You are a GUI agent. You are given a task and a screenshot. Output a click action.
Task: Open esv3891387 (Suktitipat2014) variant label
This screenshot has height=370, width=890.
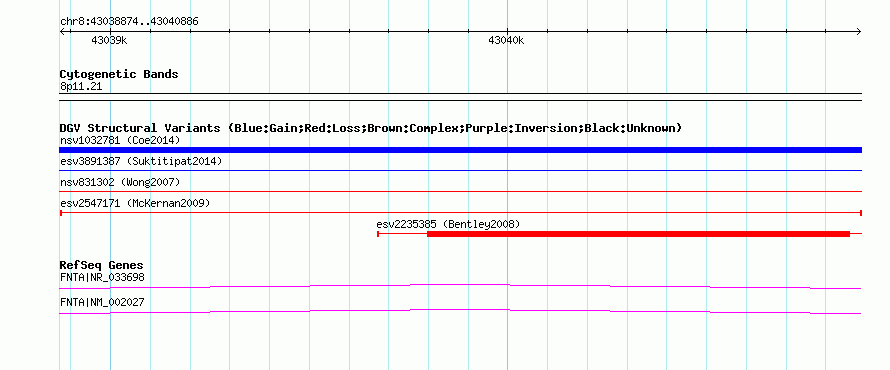(141, 161)
